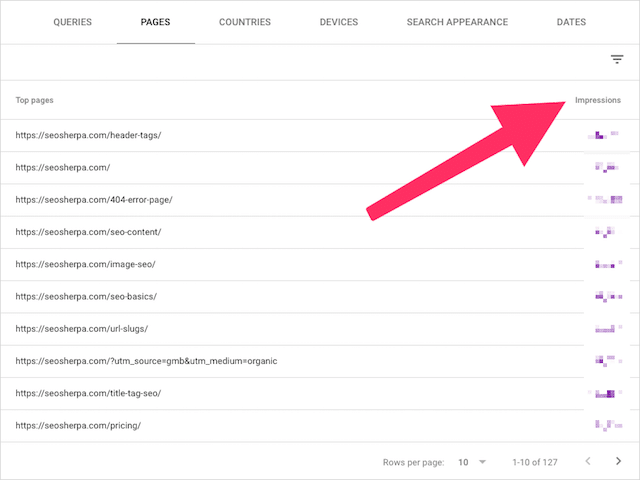Switch to the Queries tab
This screenshot has height=480, width=640.
coord(73,22)
